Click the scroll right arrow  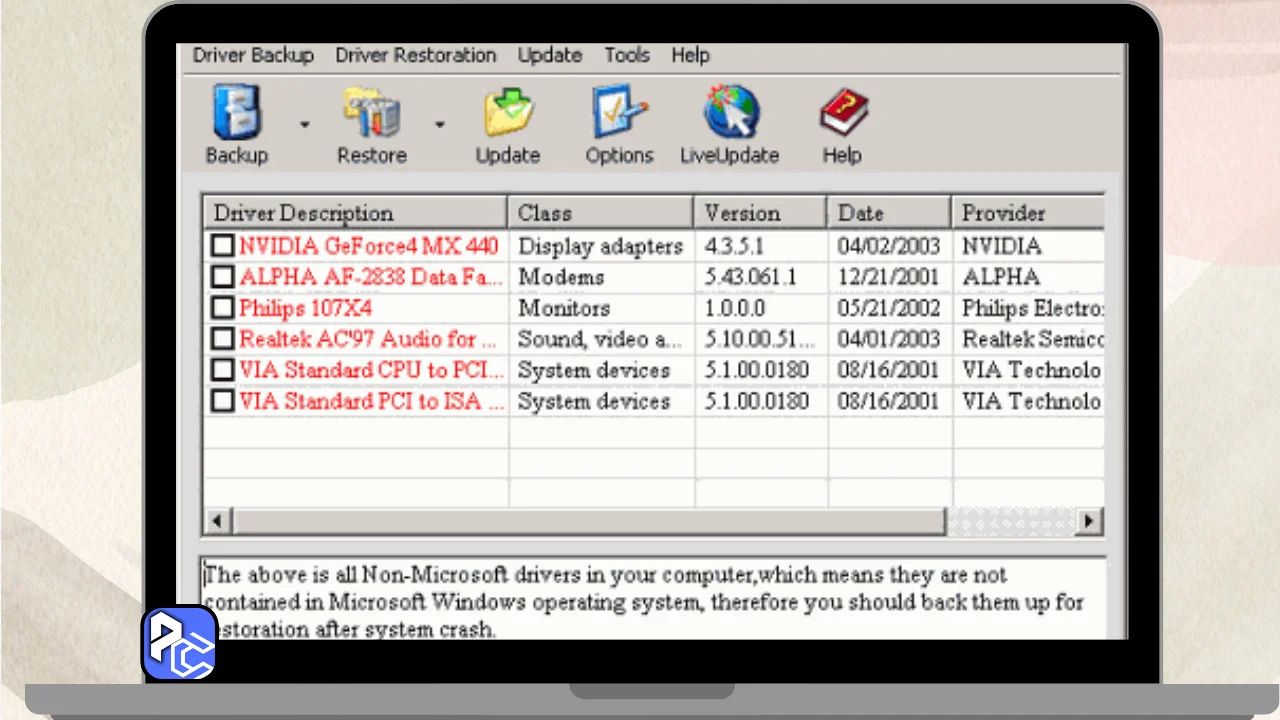(x=1088, y=521)
